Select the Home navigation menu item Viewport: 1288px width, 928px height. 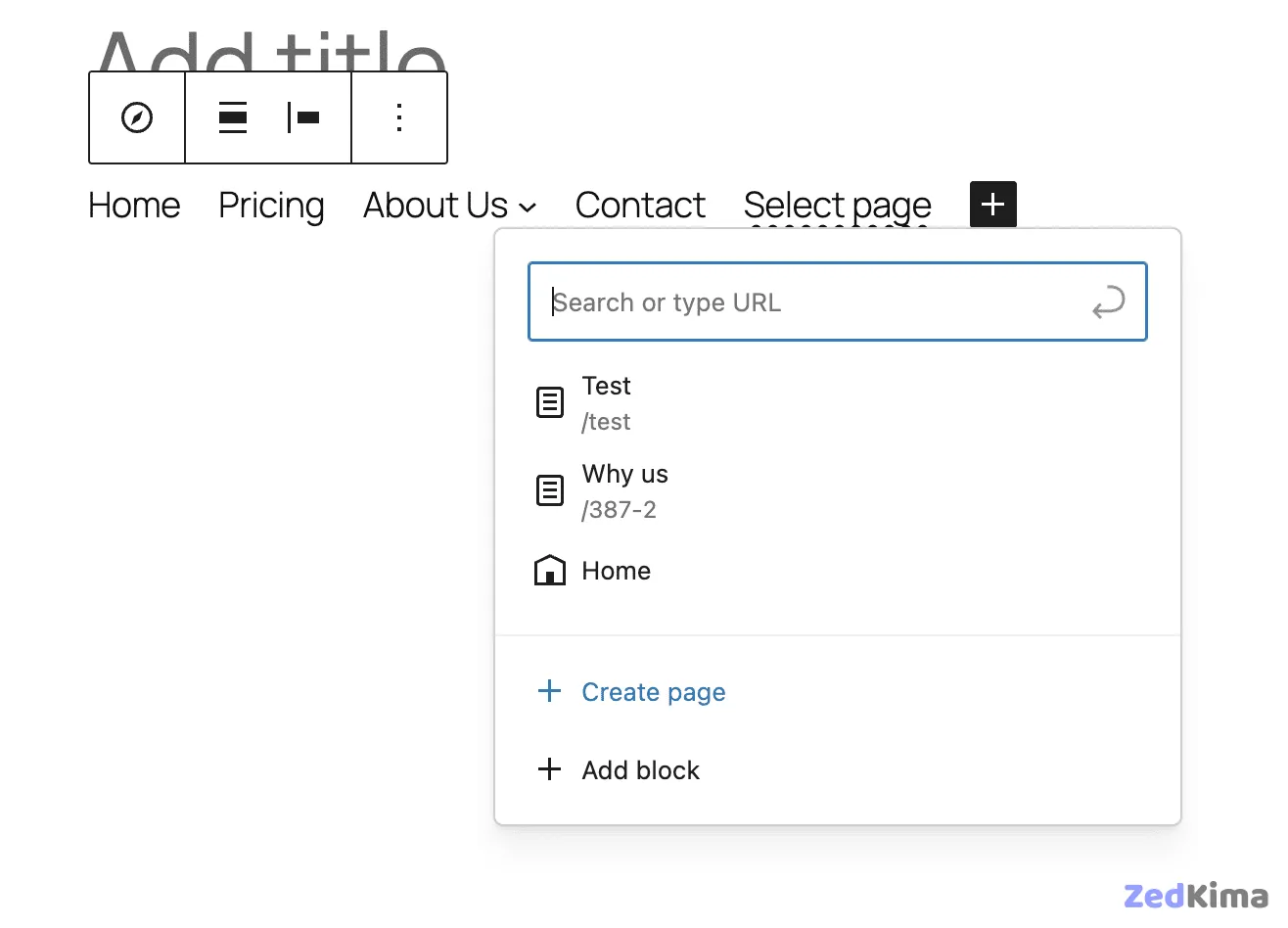pyautogui.click(x=134, y=206)
